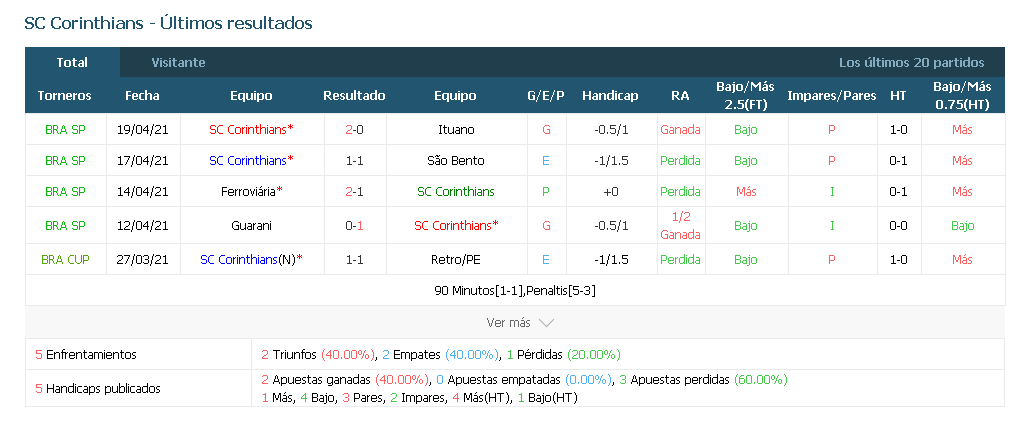Click the 2-0 result against Ituano
Image resolution: width=1021 pixels, height=421 pixels.
354,129
